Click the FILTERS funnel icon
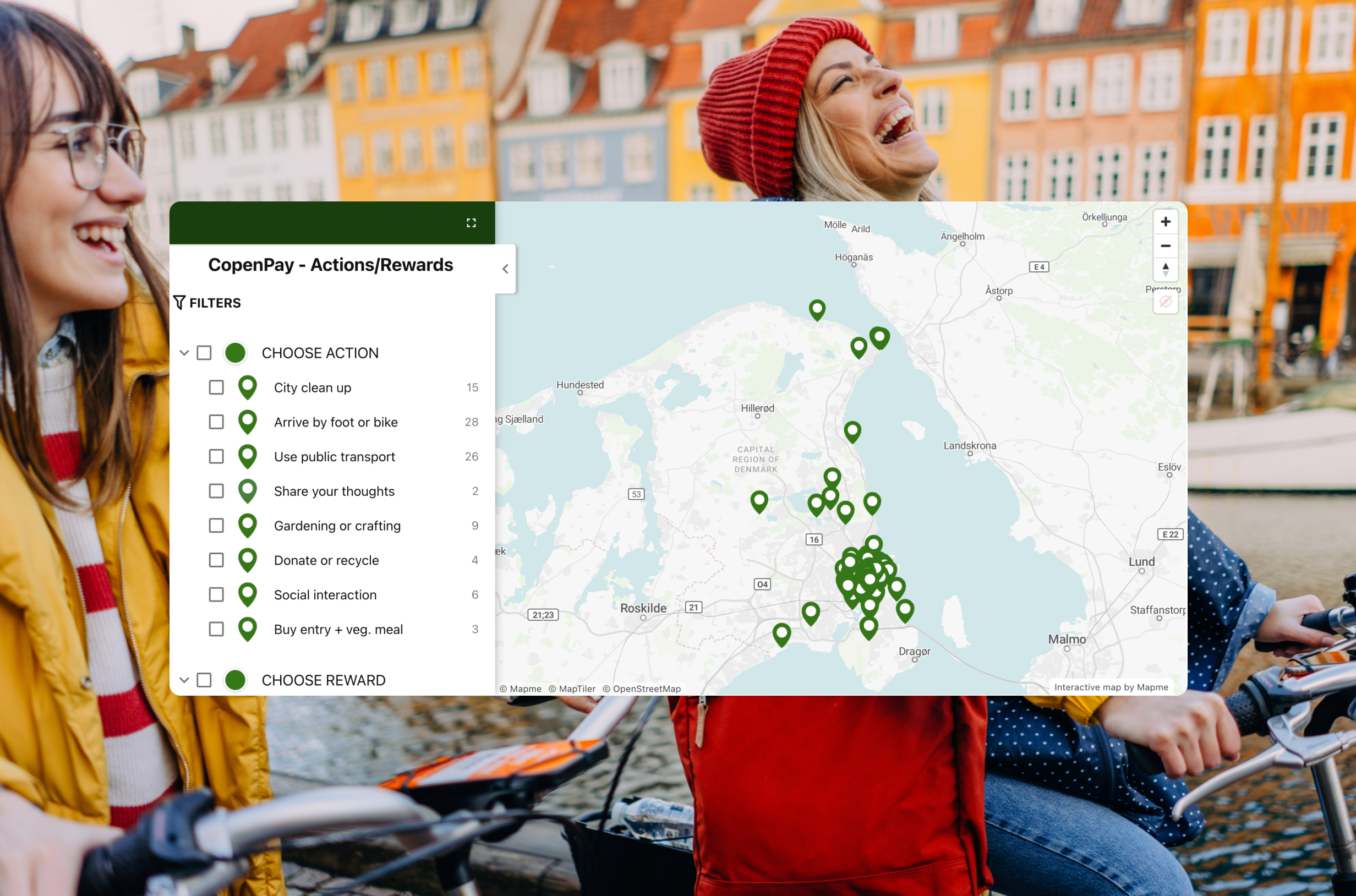The height and width of the screenshot is (896, 1356). point(179,302)
